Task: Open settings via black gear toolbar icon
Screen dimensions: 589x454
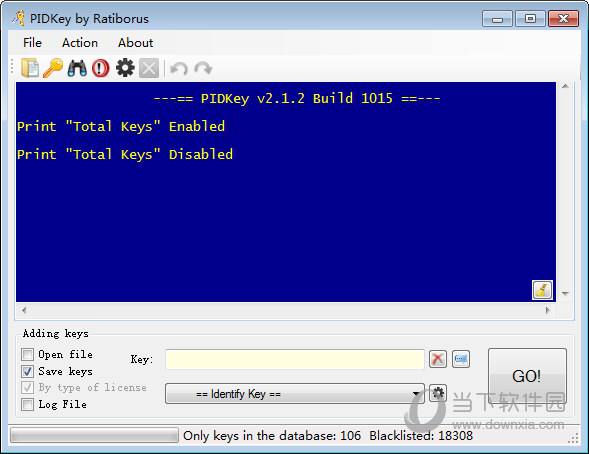Action: coord(125,68)
